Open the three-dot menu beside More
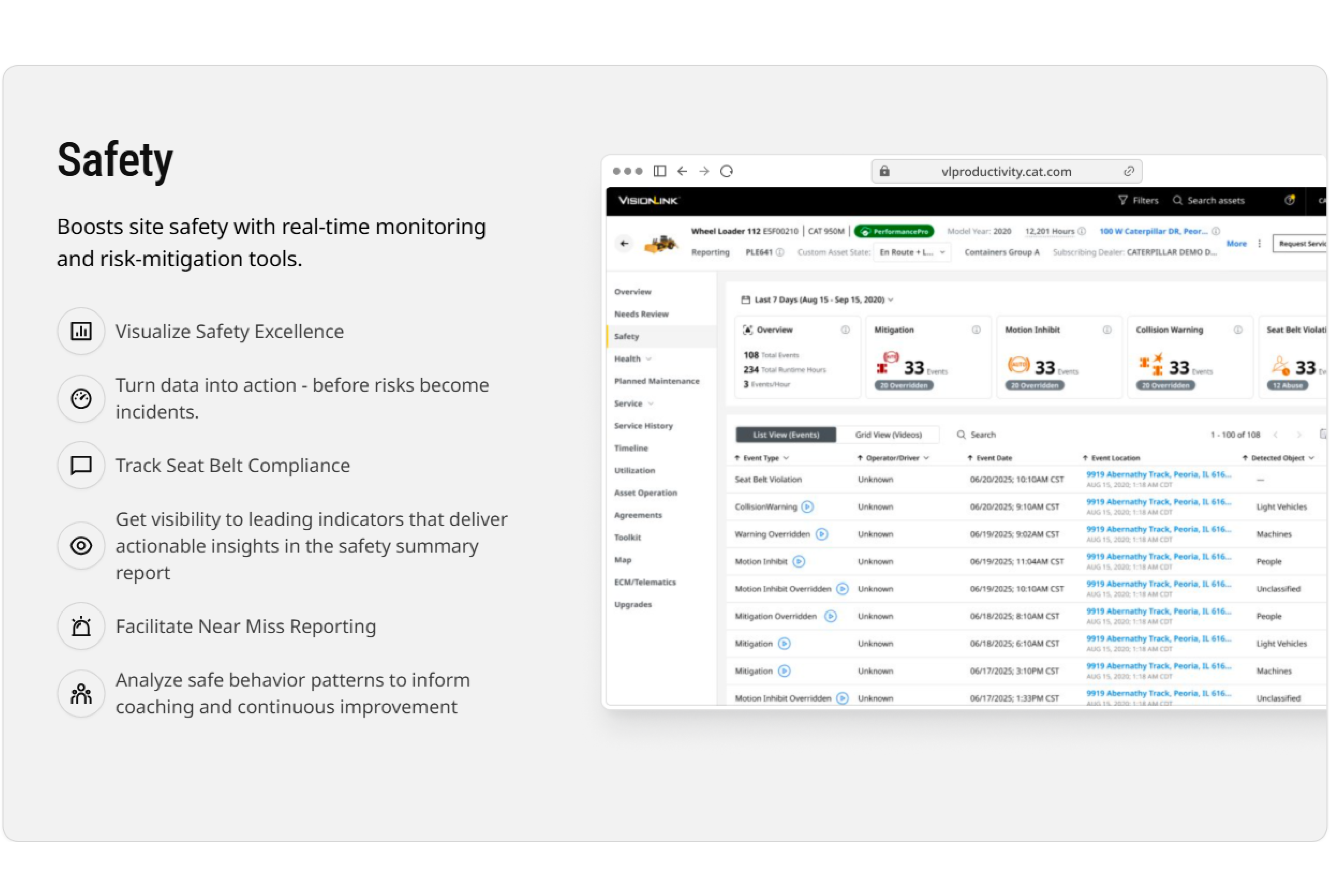This screenshot has height=896, width=1344. (1259, 244)
